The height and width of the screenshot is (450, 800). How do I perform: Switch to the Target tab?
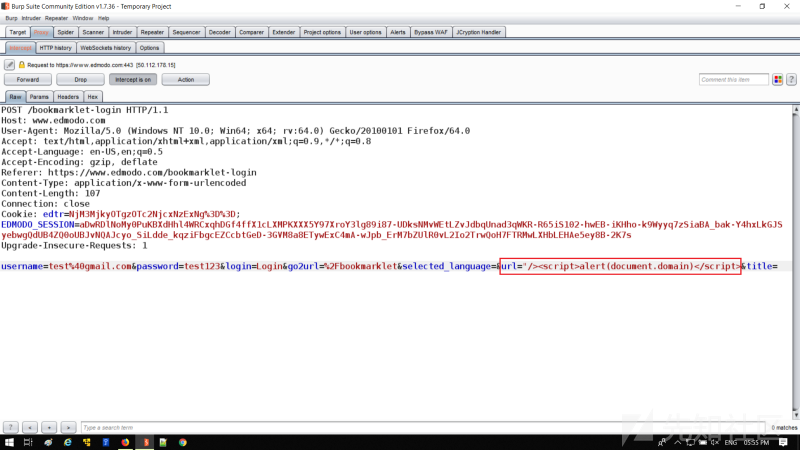coord(17,32)
